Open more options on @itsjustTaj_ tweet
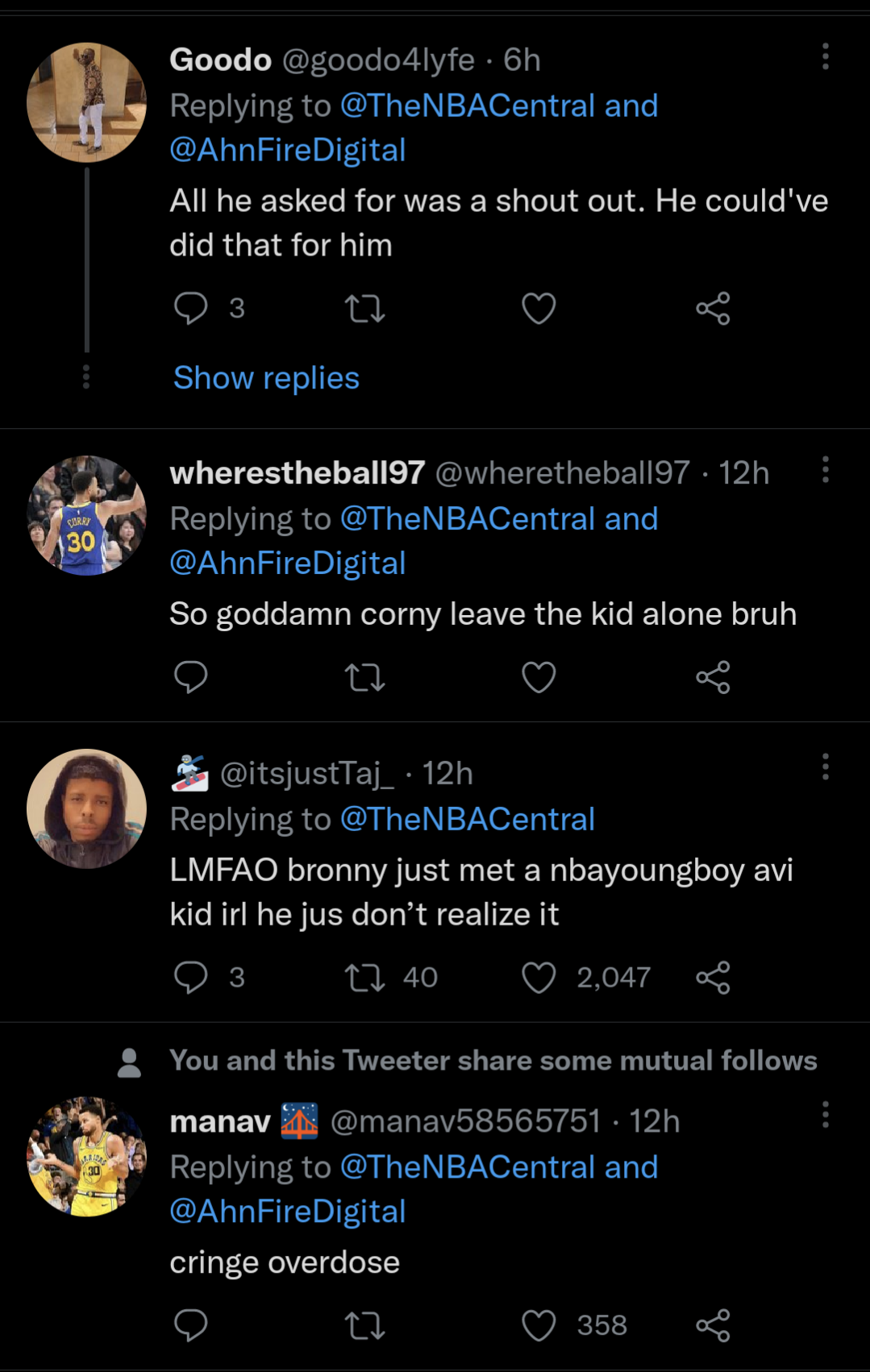This screenshot has width=870, height=1372. (825, 767)
